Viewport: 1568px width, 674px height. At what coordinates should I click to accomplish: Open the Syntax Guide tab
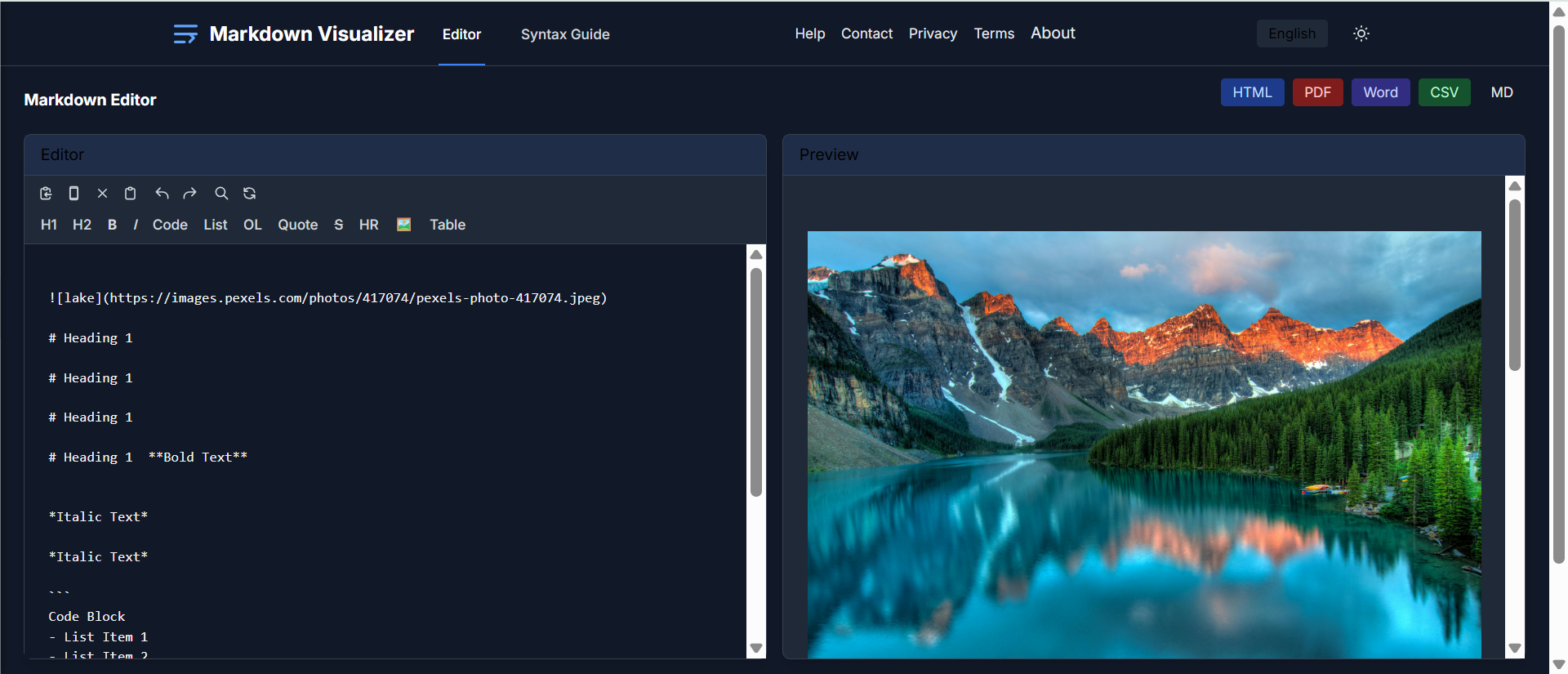[x=565, y=34]
